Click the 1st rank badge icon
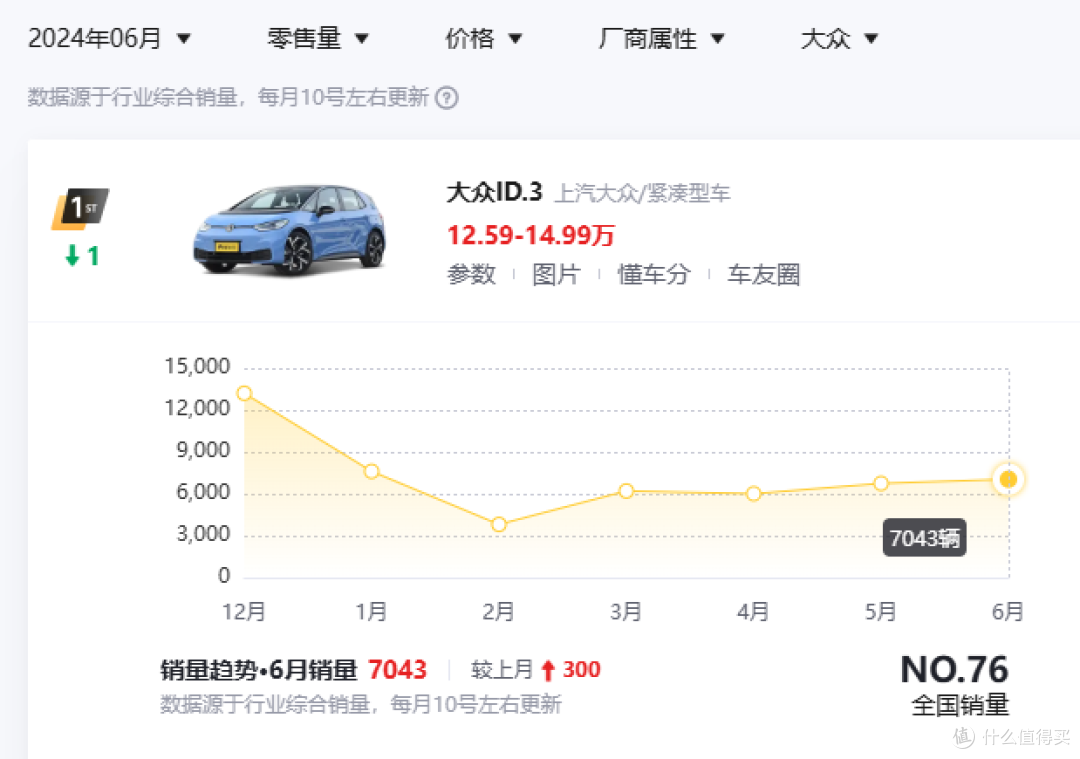Screen dimensions: 1080x759 pyautogui.click(x=80, y=208)
